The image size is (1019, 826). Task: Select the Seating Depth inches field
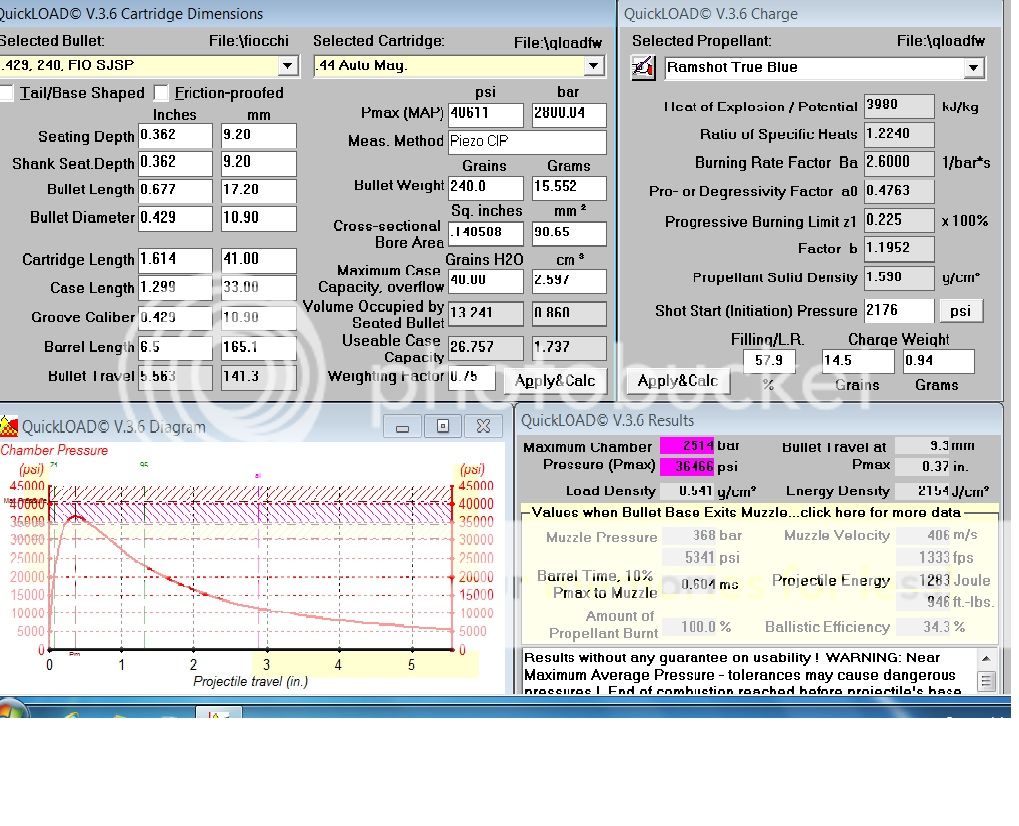(x=175, y=136)
